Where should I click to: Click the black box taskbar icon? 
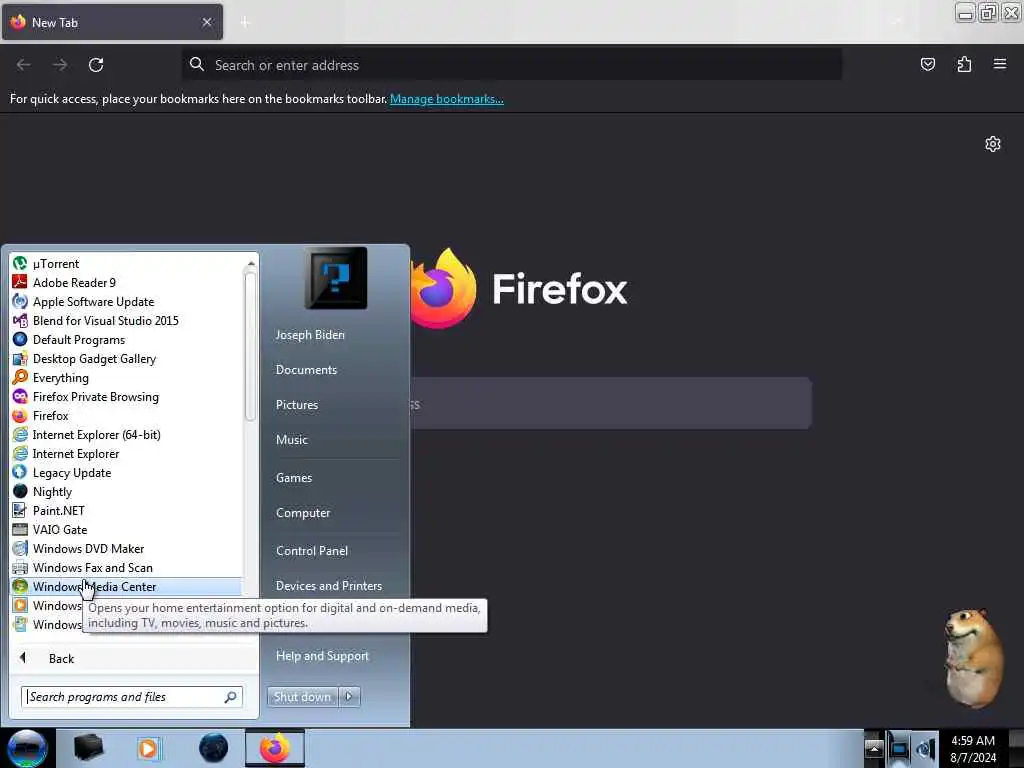tap(88, 748)
